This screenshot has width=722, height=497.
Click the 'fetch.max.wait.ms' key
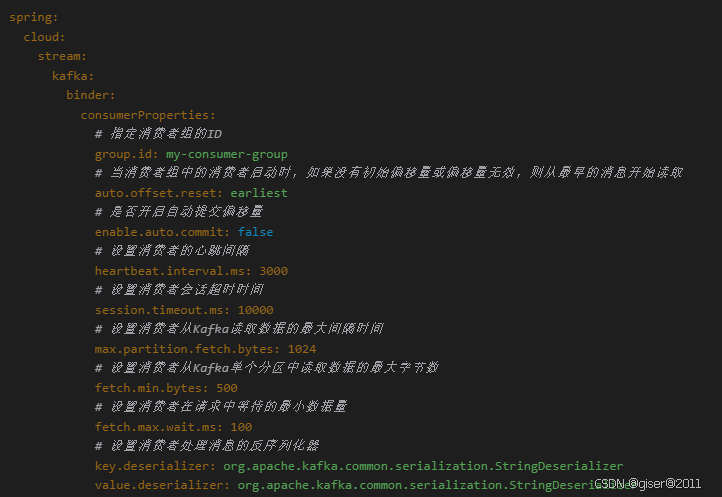coord(155,427)
